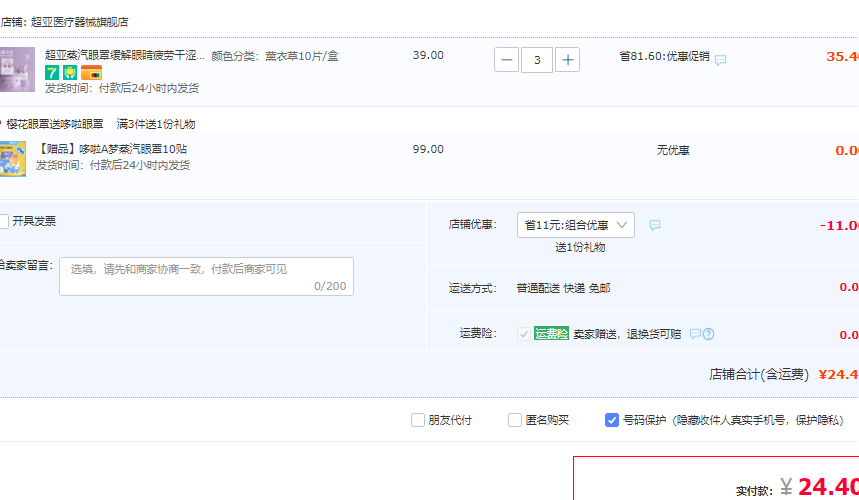This screenshot has width=859, height=500.
Task: Click the 实付款 payable amount label
Action: tap(754, 491)
